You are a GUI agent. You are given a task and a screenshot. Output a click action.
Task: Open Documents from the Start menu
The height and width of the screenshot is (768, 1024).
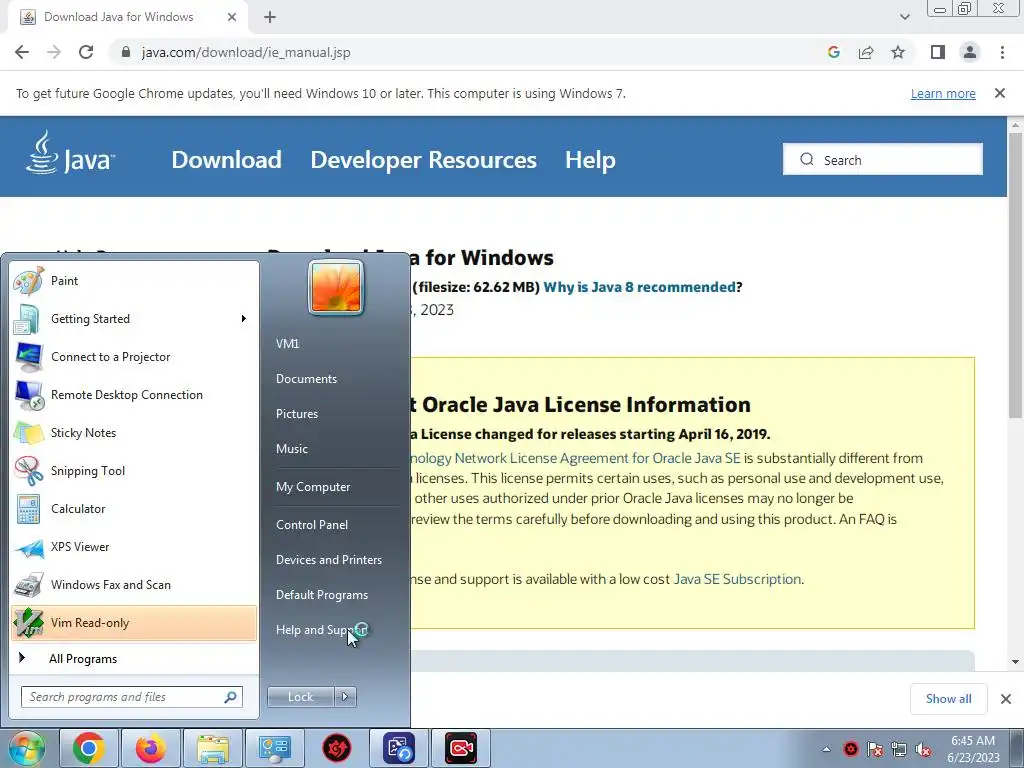click(306, 379)
